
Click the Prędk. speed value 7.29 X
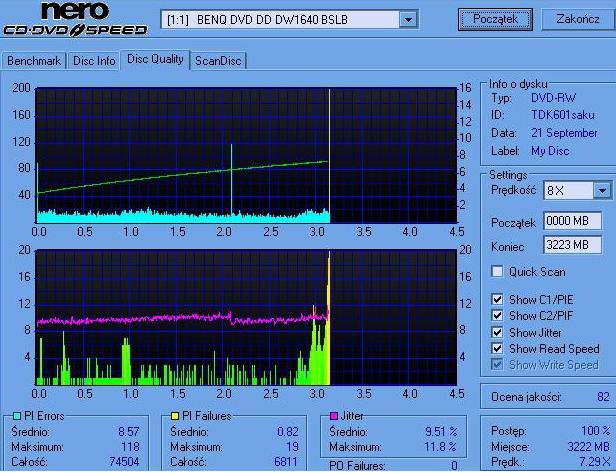[595, 462]
